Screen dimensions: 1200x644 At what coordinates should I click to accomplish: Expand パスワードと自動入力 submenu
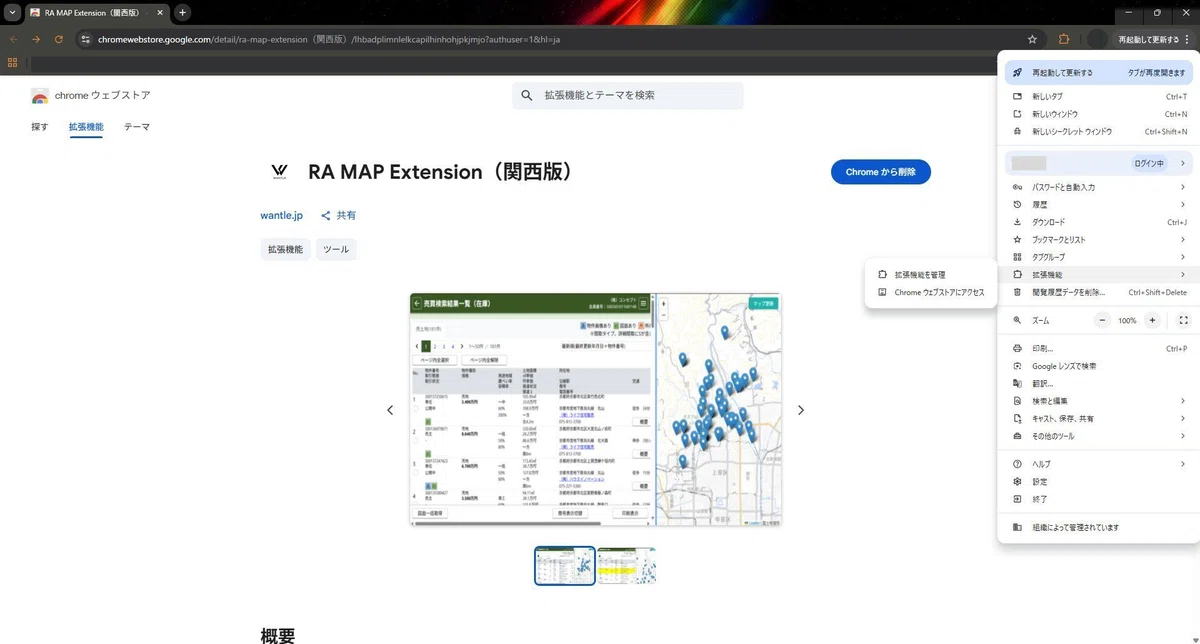point(1099,187)
